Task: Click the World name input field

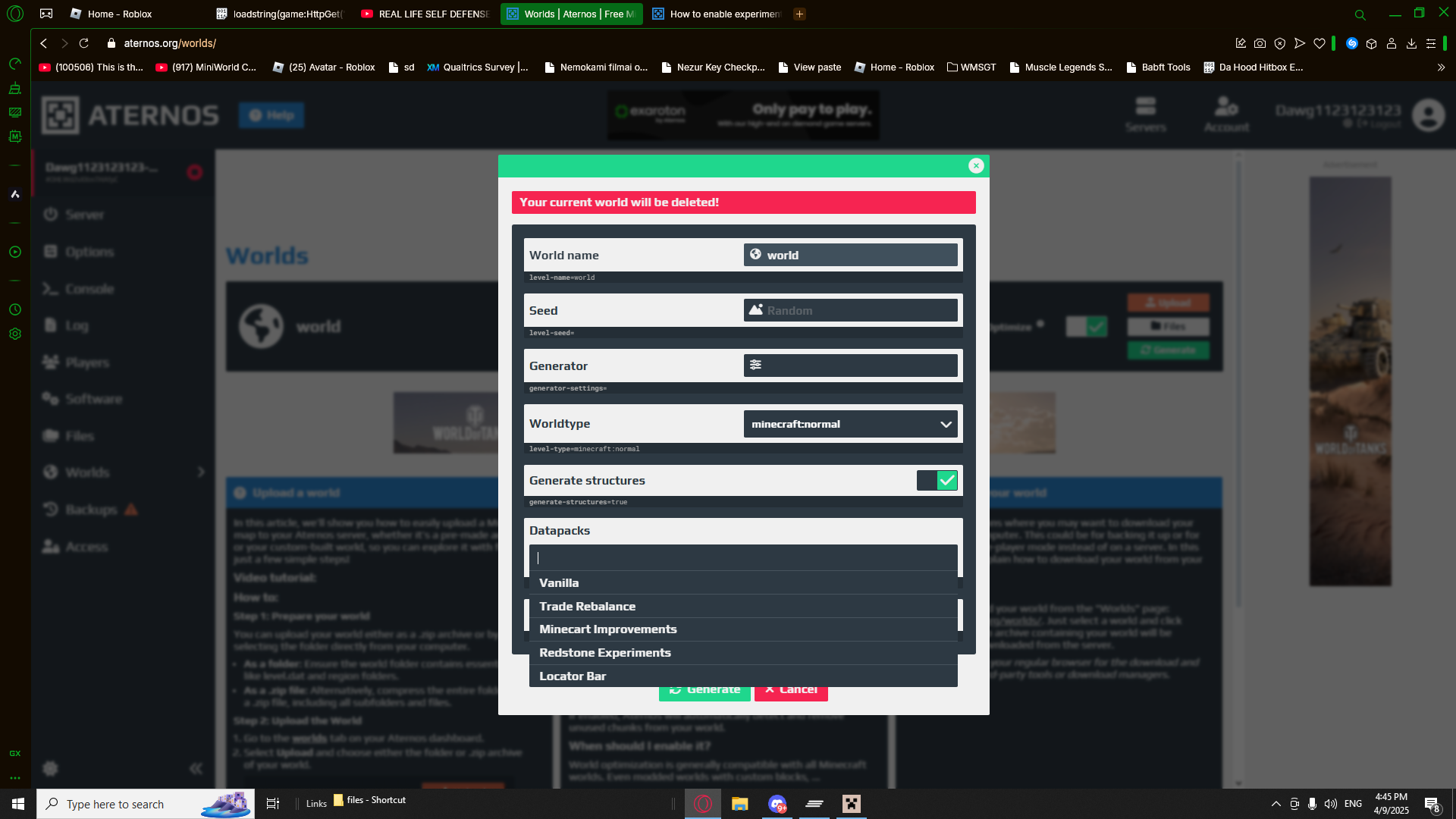Action: (x=850, y=255)
